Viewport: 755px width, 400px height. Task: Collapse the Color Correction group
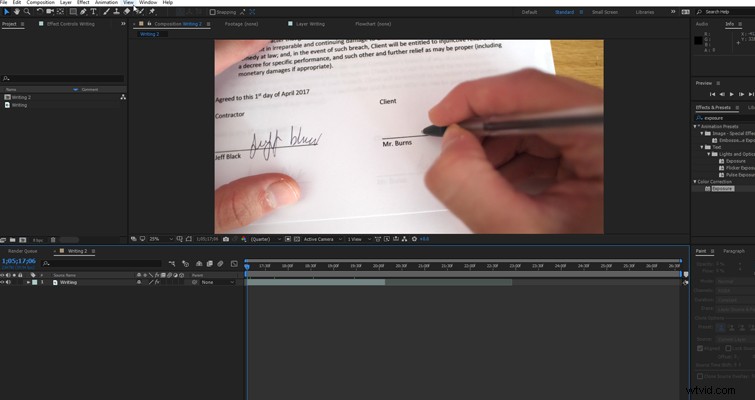click(x=695, y=181)
